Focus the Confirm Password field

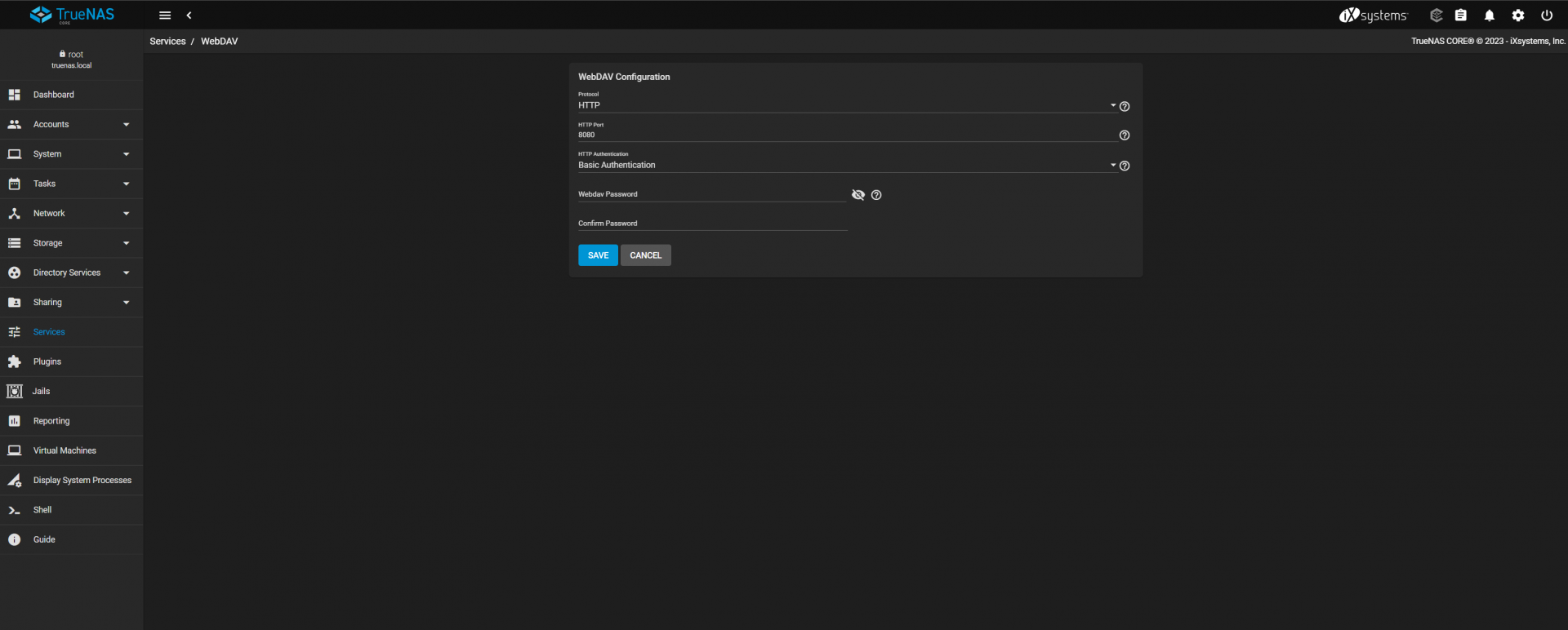pyautogui.click(x=712, y=224)
